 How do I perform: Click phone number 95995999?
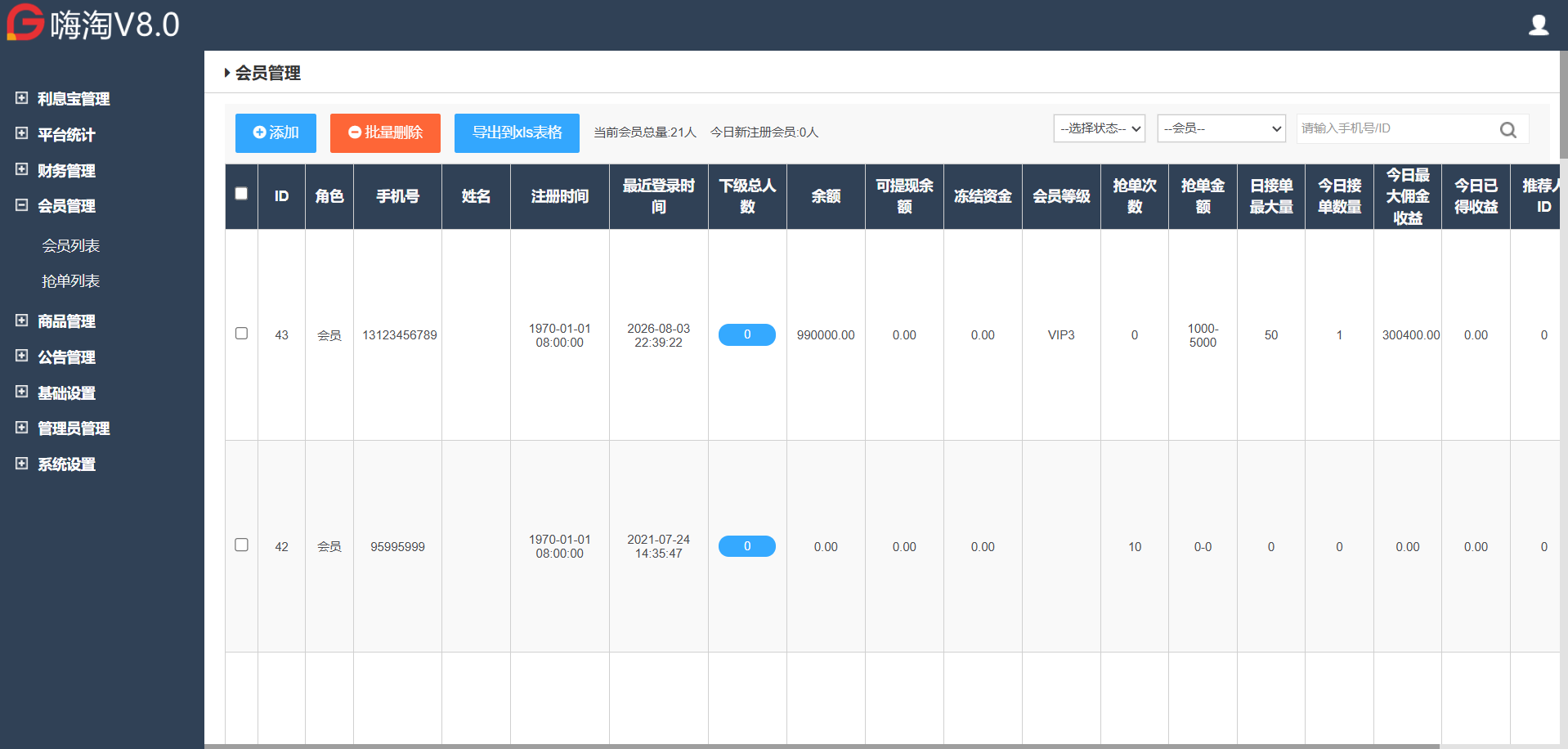coord(398,547)
